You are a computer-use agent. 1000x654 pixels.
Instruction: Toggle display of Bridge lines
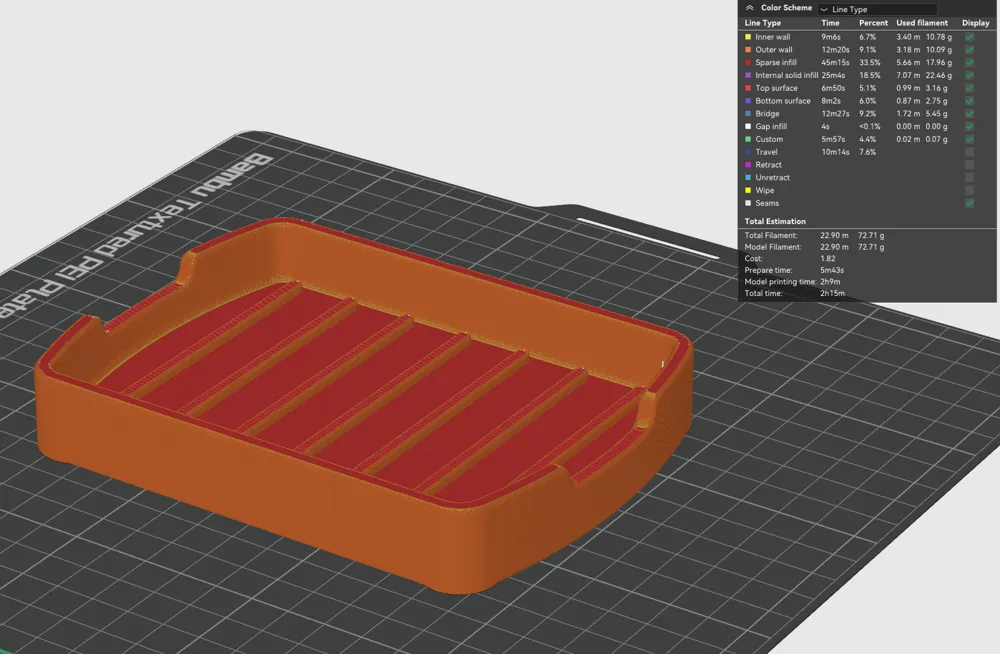pyautogui.click(x=969, y=114)
